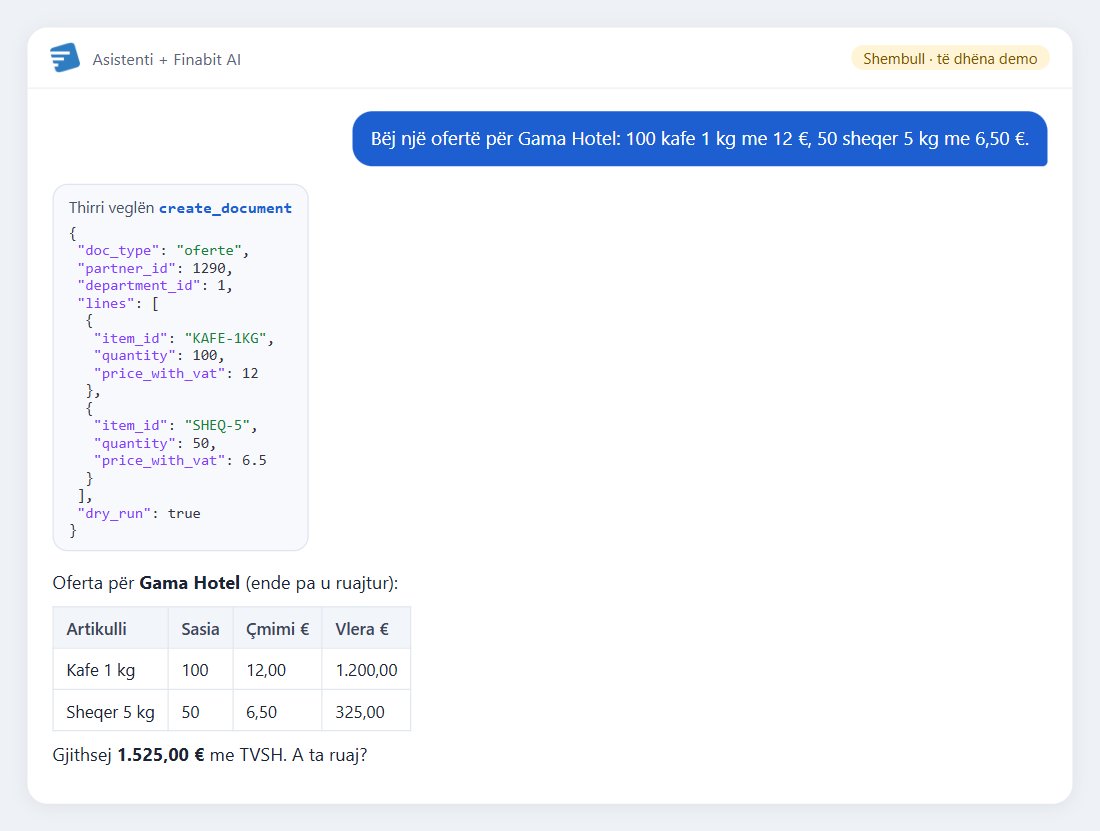
Task: Click the "partner_id": 1290 line
Action: [155, 268]
